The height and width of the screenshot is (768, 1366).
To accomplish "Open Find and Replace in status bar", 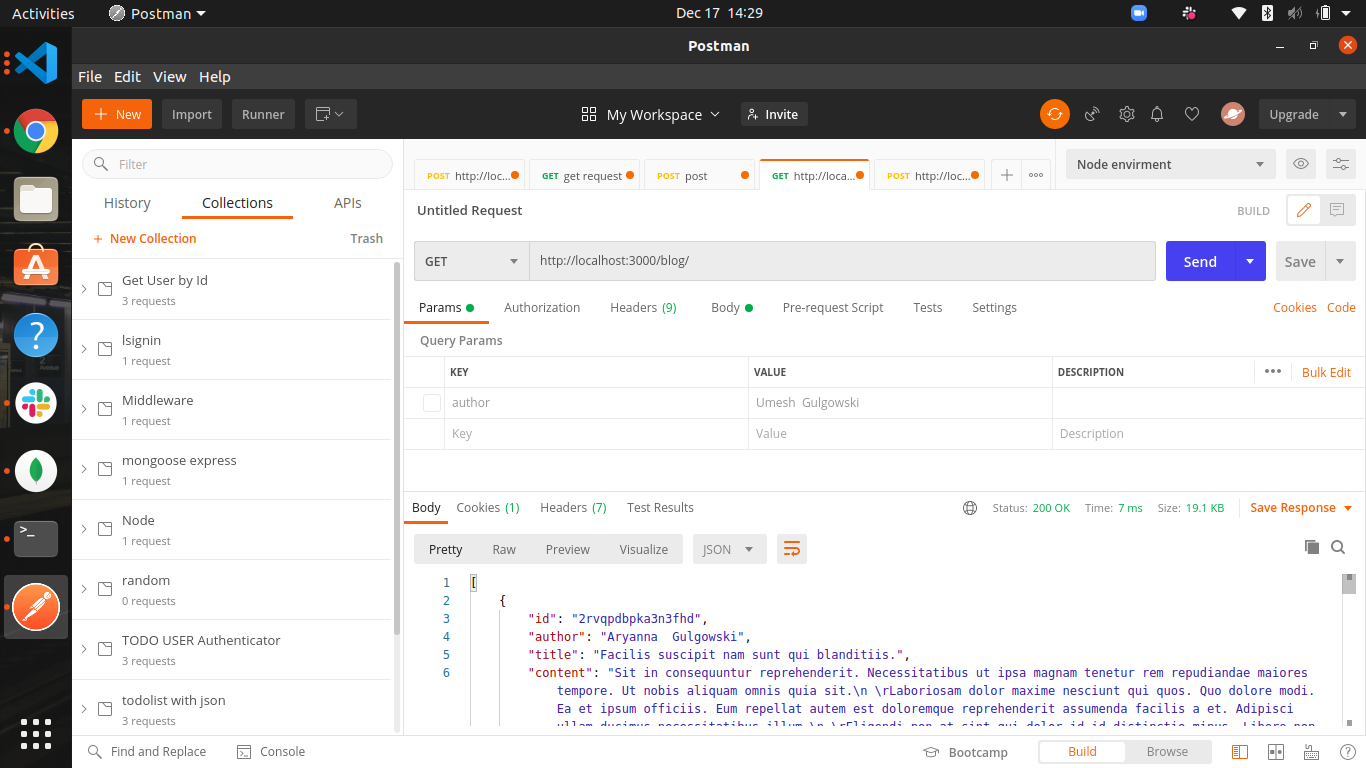I will pyautogui.click(x=147, y=752).
